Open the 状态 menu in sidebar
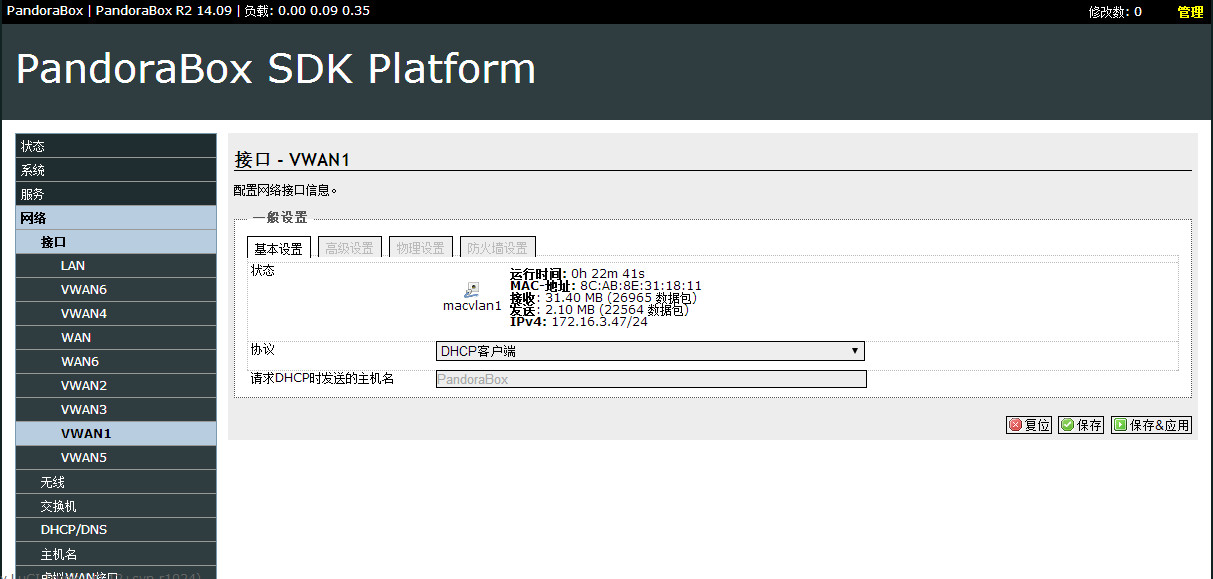This screenshot has width=1213, height=579. coord(116,146)
